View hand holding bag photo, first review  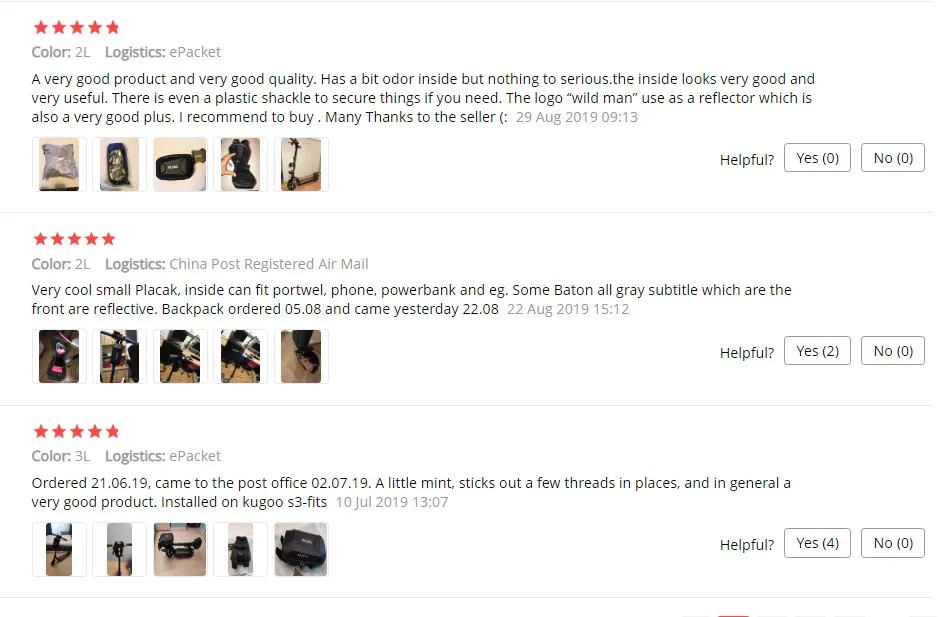tap(241, 164)
